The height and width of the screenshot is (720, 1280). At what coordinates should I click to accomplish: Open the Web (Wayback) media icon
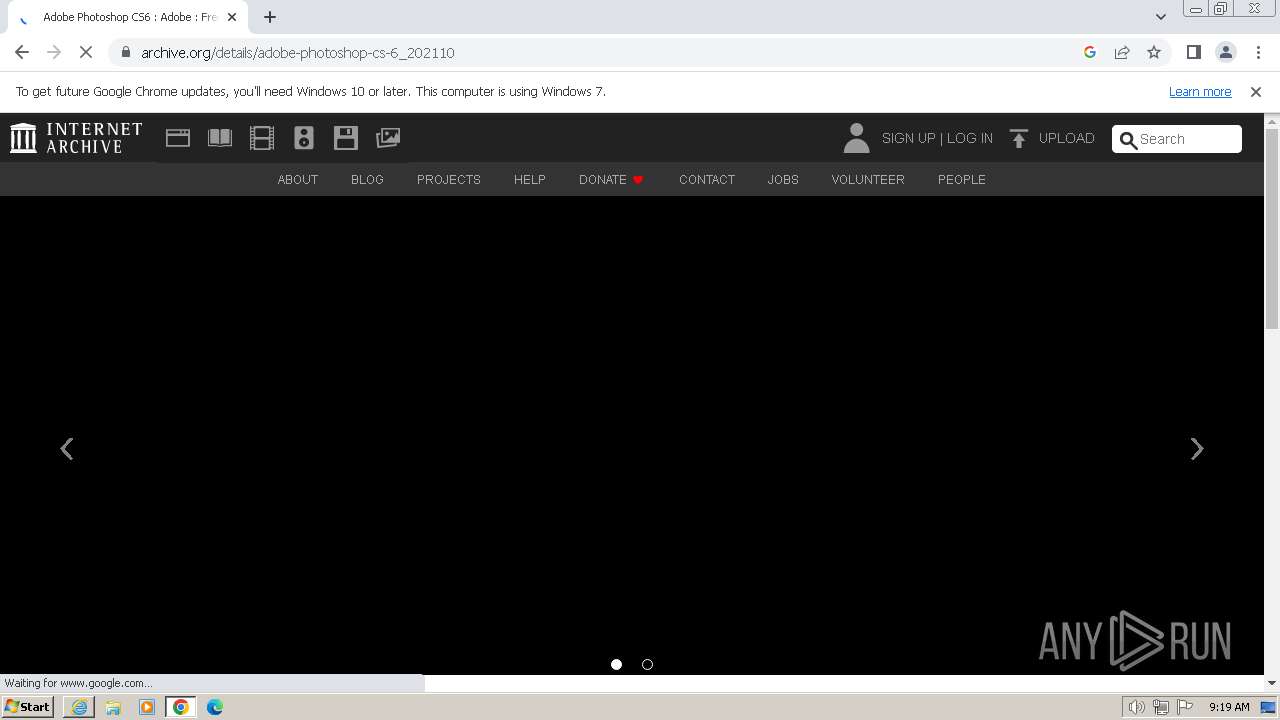pos(178,138)
